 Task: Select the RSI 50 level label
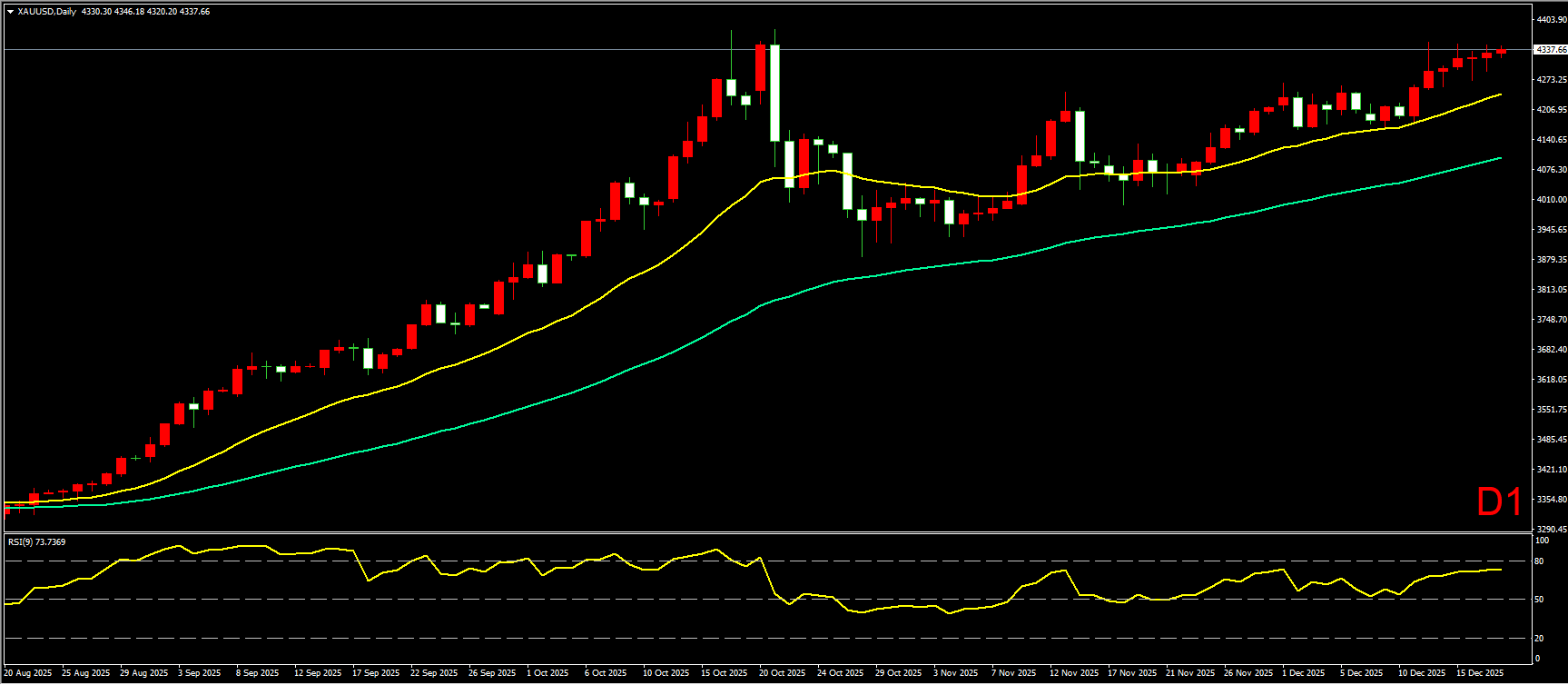tap(1539, 600)
